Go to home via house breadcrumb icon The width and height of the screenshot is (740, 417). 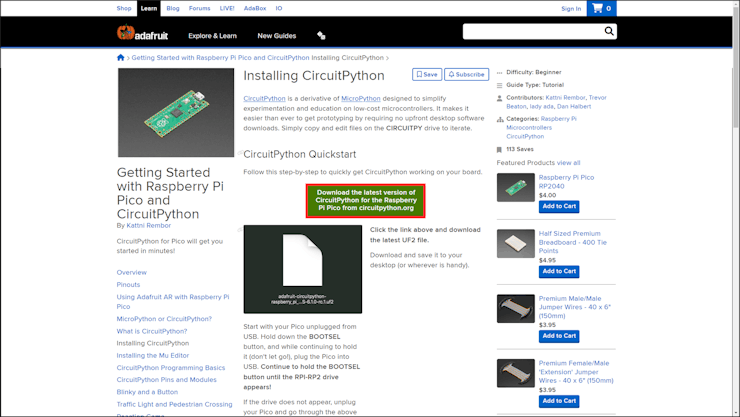tap(120, 58)
